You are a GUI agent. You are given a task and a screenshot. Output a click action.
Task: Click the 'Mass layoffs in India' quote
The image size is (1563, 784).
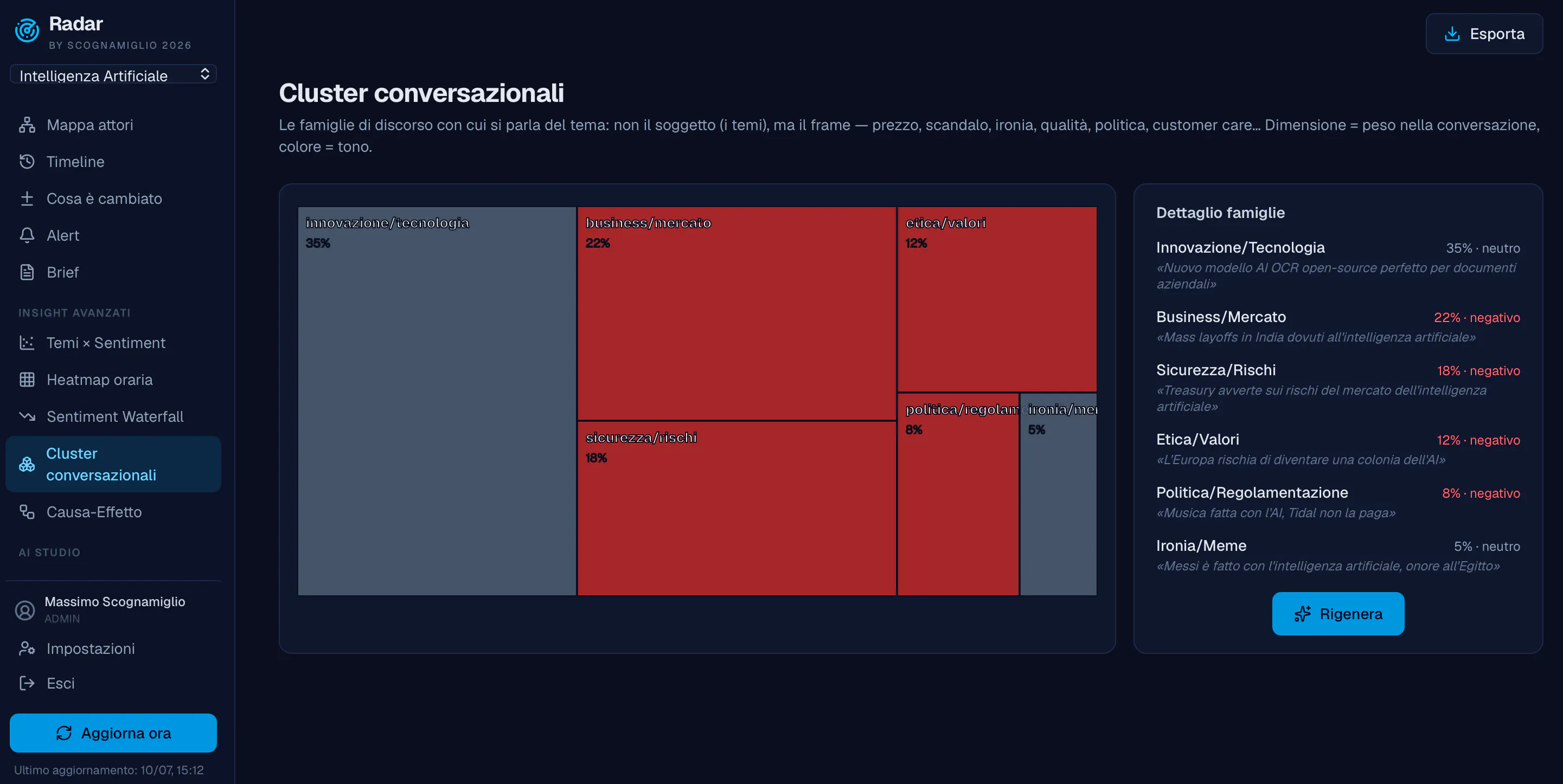pyautogui.click(x=1316, y=337)
